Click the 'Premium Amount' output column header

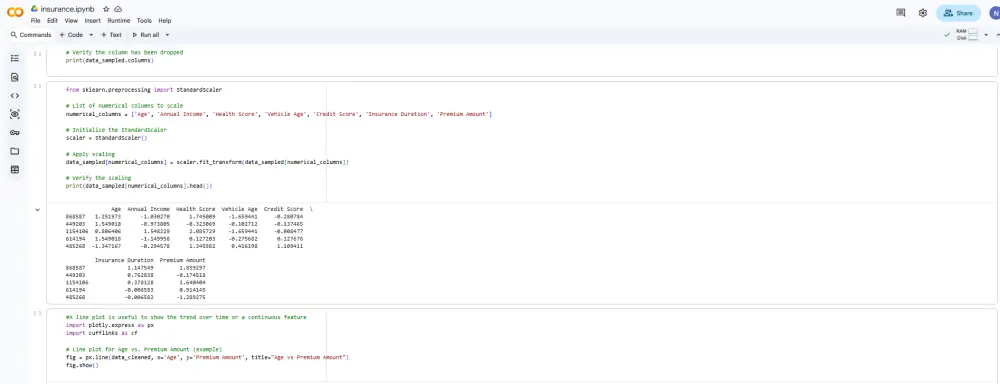182,260
